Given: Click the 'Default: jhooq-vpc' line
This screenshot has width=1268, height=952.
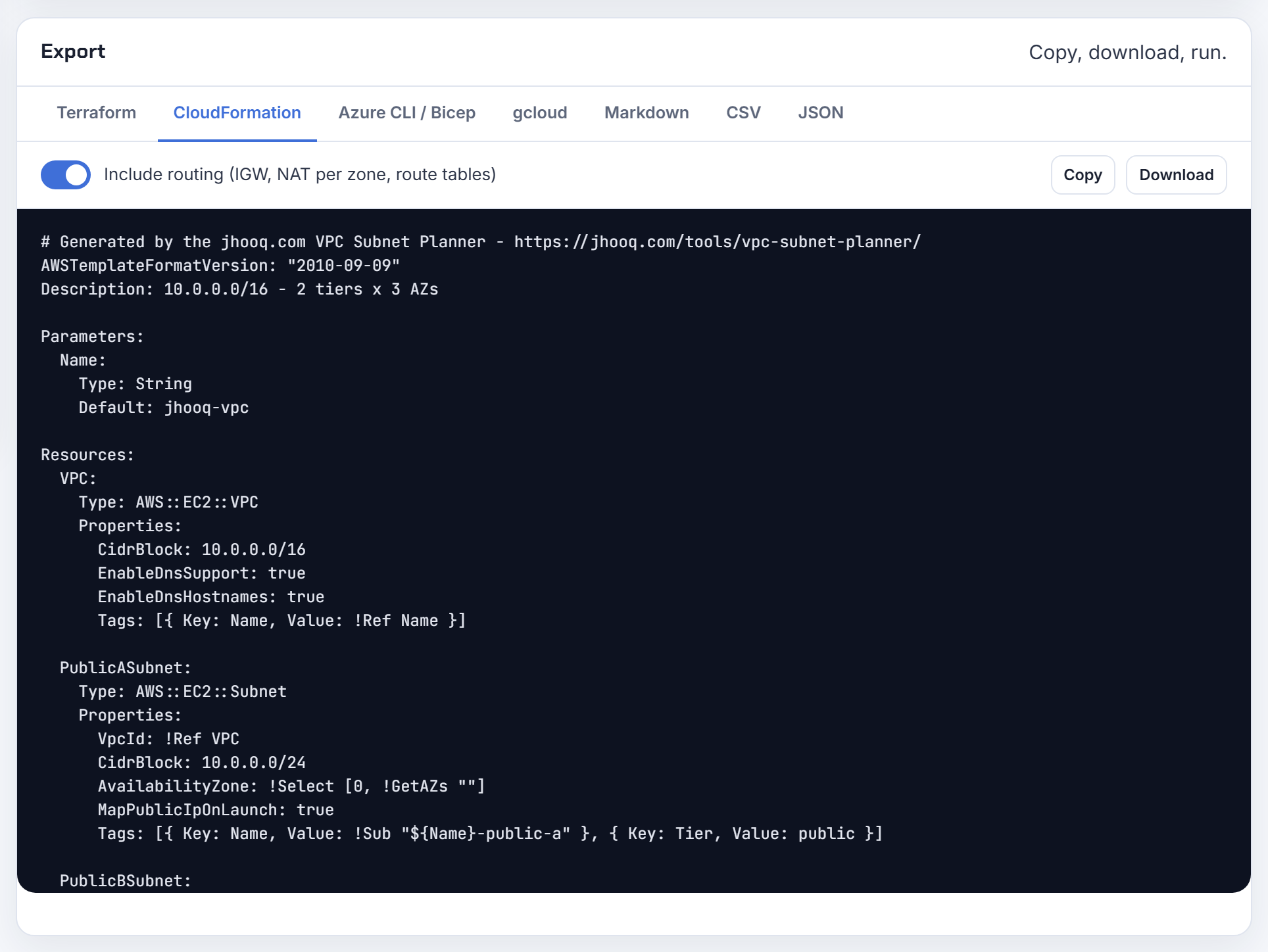Looking at the screenshot, I should 164,408.
